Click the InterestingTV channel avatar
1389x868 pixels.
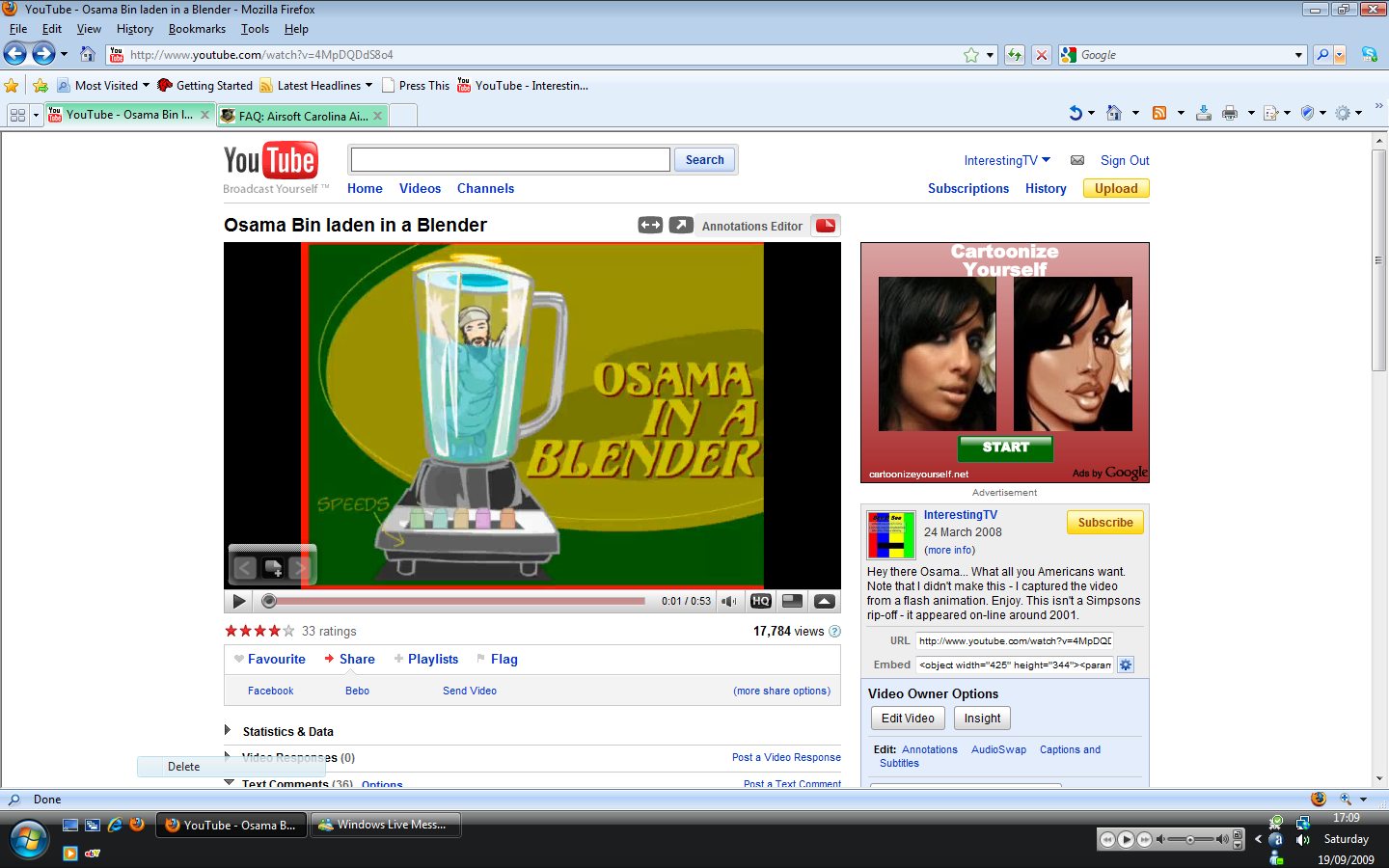pos(890,535)
